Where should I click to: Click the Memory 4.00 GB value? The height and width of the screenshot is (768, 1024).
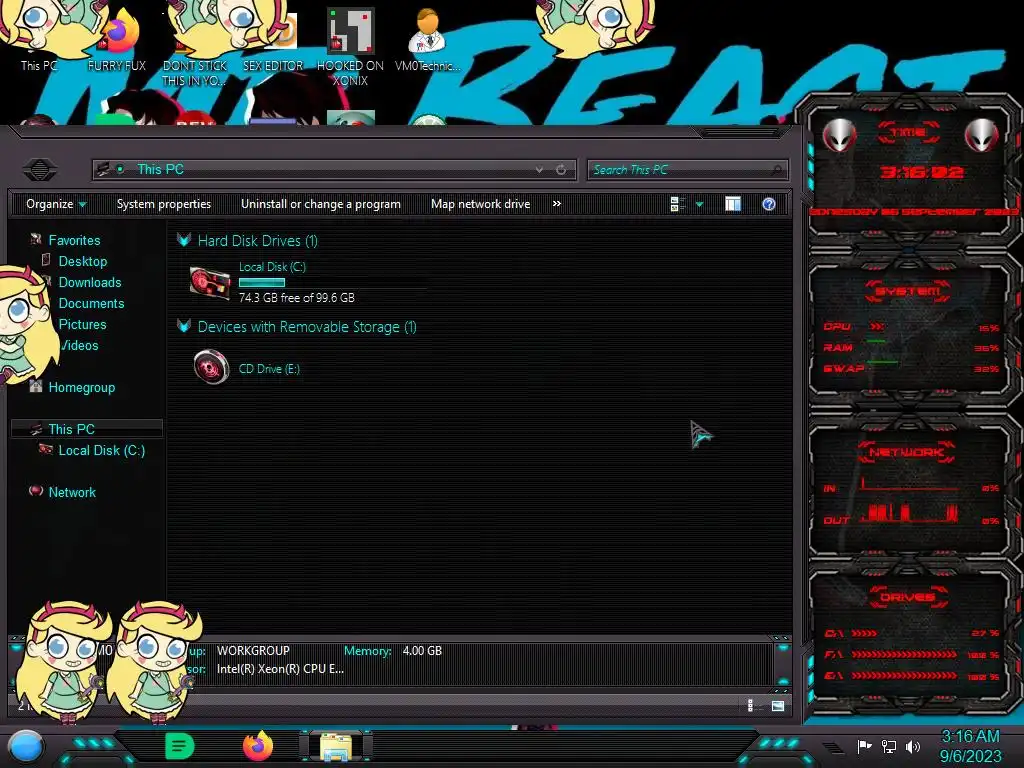422,651
